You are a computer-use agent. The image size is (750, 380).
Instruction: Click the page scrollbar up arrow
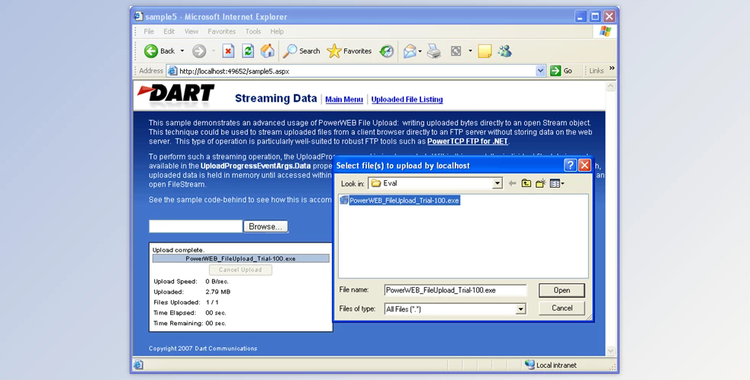610,87
